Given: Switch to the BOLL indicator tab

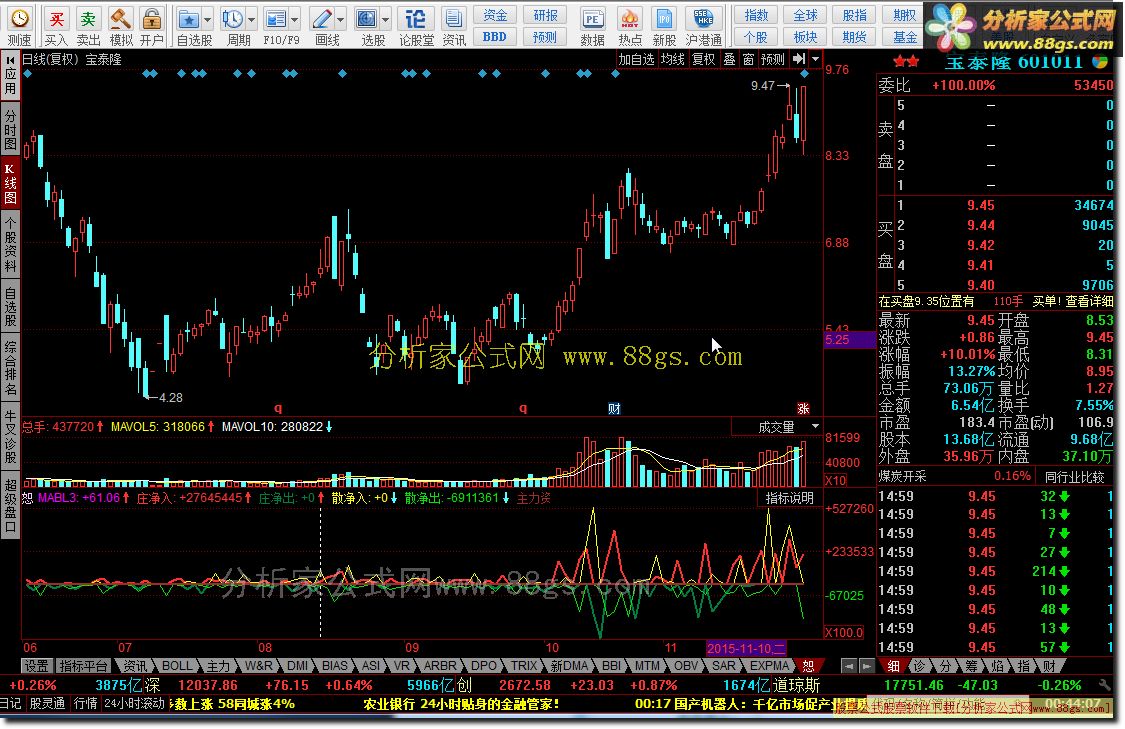Looking at the screenshot, I should (x=176, y=666).
